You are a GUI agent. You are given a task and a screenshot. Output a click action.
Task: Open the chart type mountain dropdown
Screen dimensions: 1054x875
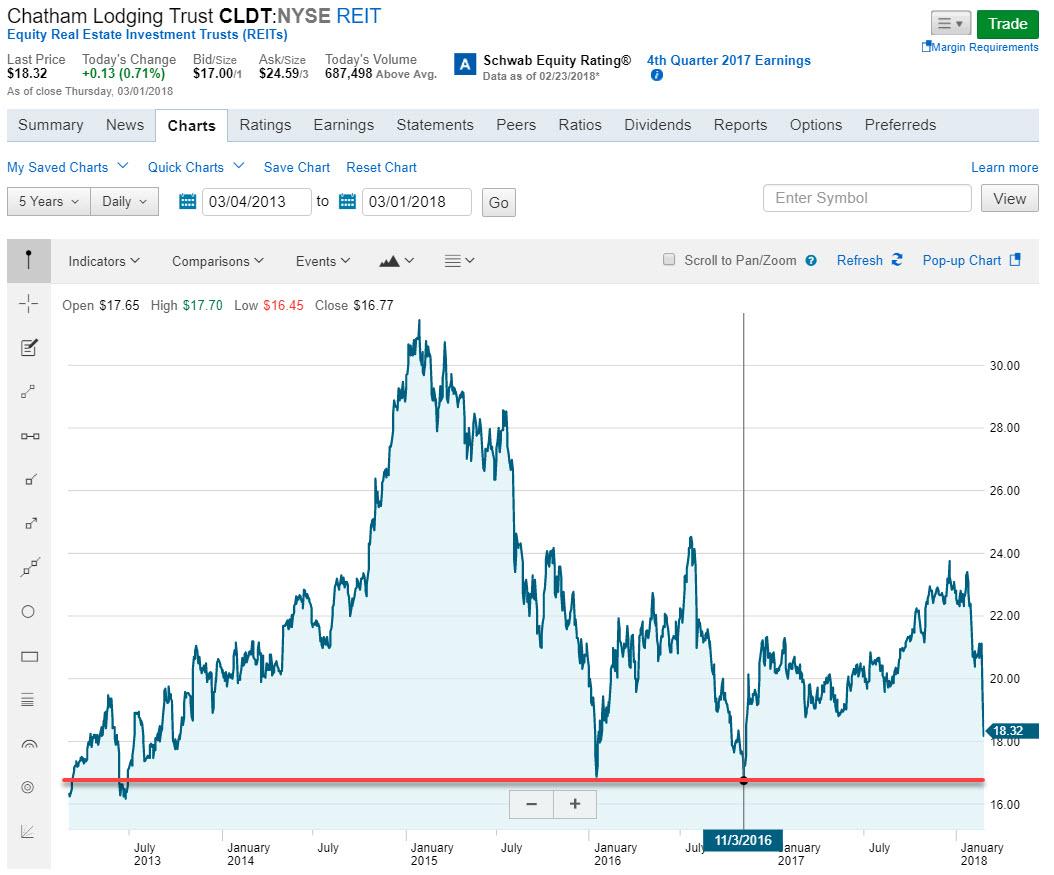396,261
